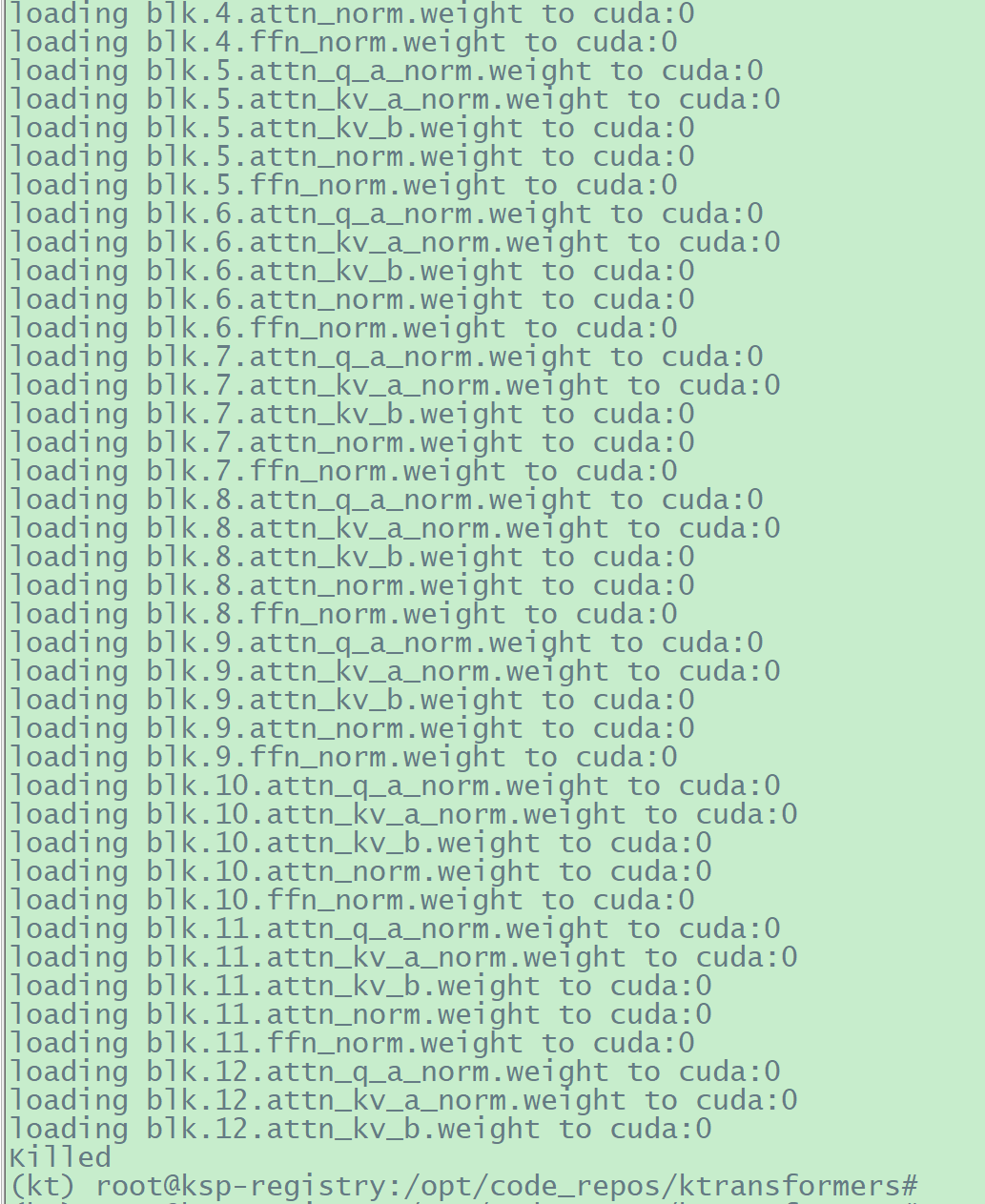This screenshot has height=1204, width=985.
Task: Click the line loading blk.5.attn_q_a_norm.weight
Action: click(x=386, y=71)
